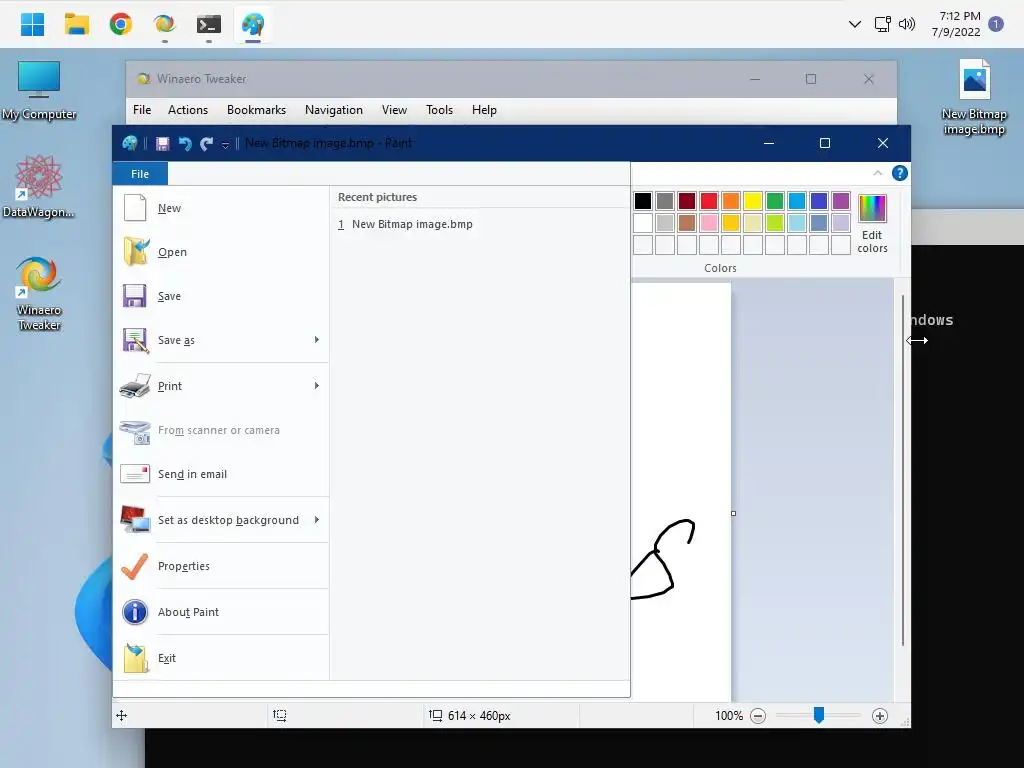This screenshot has width=1024, height=768.
Task: Click the Open folder icon
Action: [x=135, y=252]
